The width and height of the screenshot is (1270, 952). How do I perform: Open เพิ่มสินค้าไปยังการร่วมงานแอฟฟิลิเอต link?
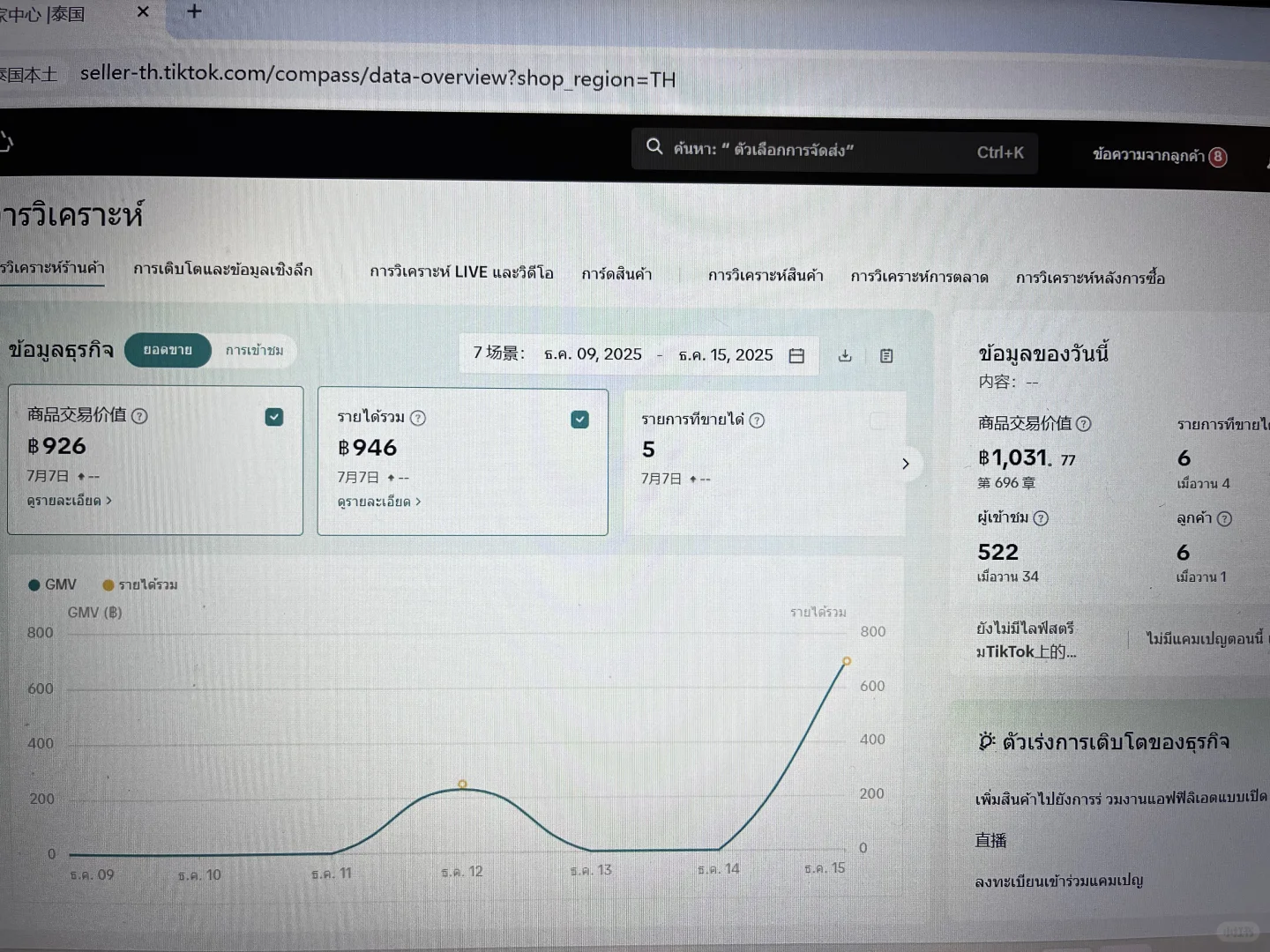(1120, 798)
